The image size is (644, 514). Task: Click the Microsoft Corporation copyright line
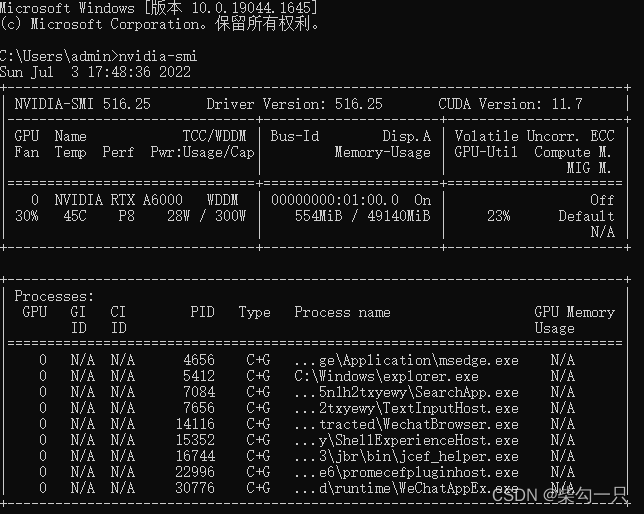click(x=159, y=24)
